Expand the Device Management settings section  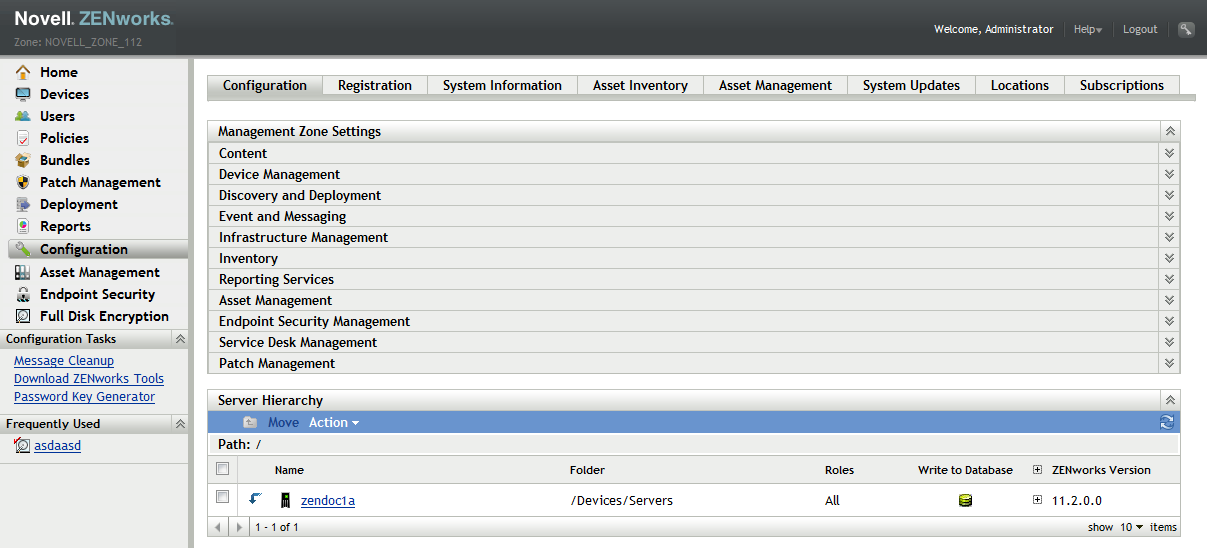coord(1168,174)
